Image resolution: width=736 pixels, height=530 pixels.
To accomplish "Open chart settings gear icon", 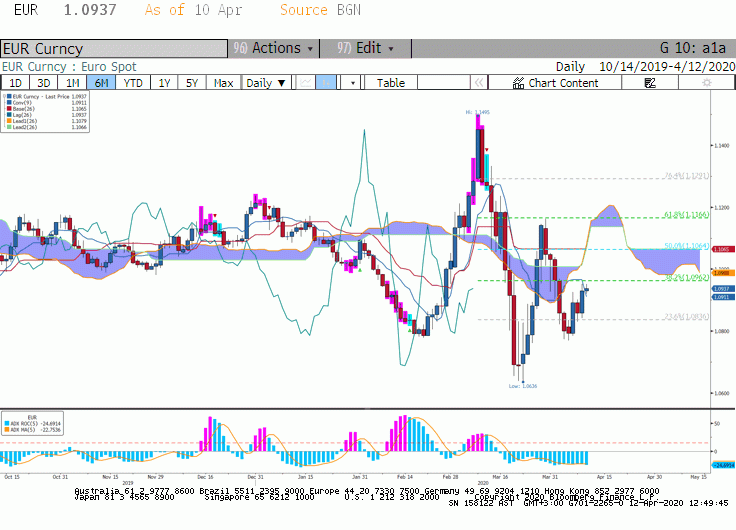I will (706, 83).
